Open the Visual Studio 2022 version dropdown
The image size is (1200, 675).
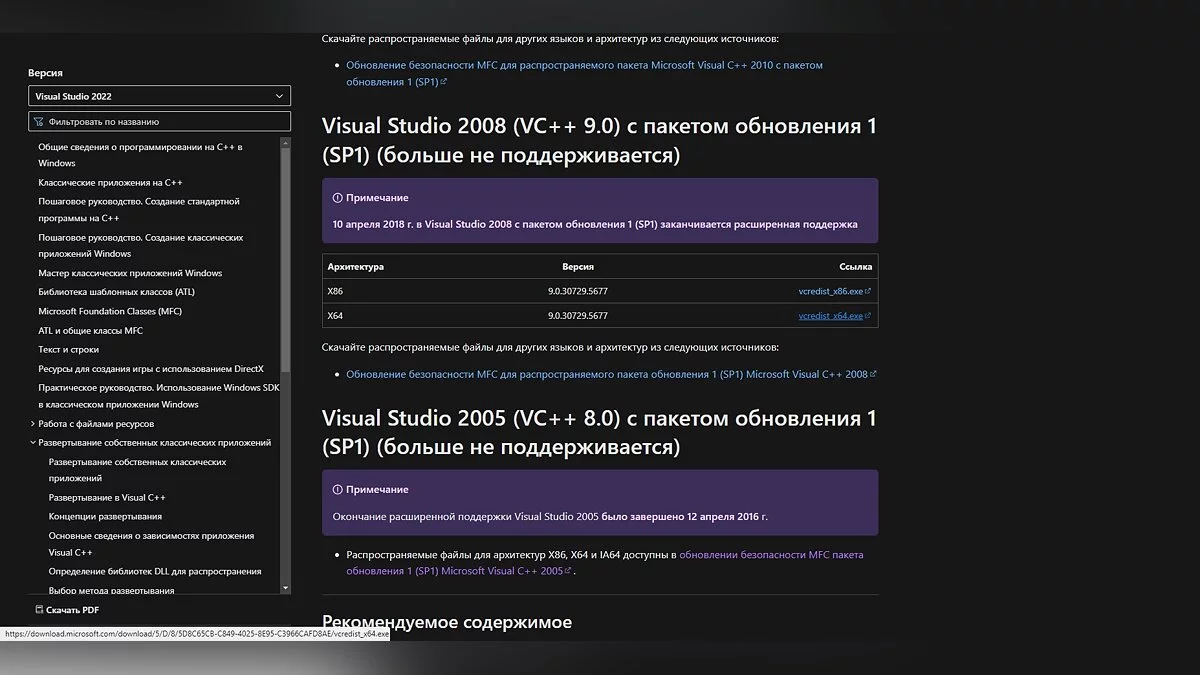[159, 96]
